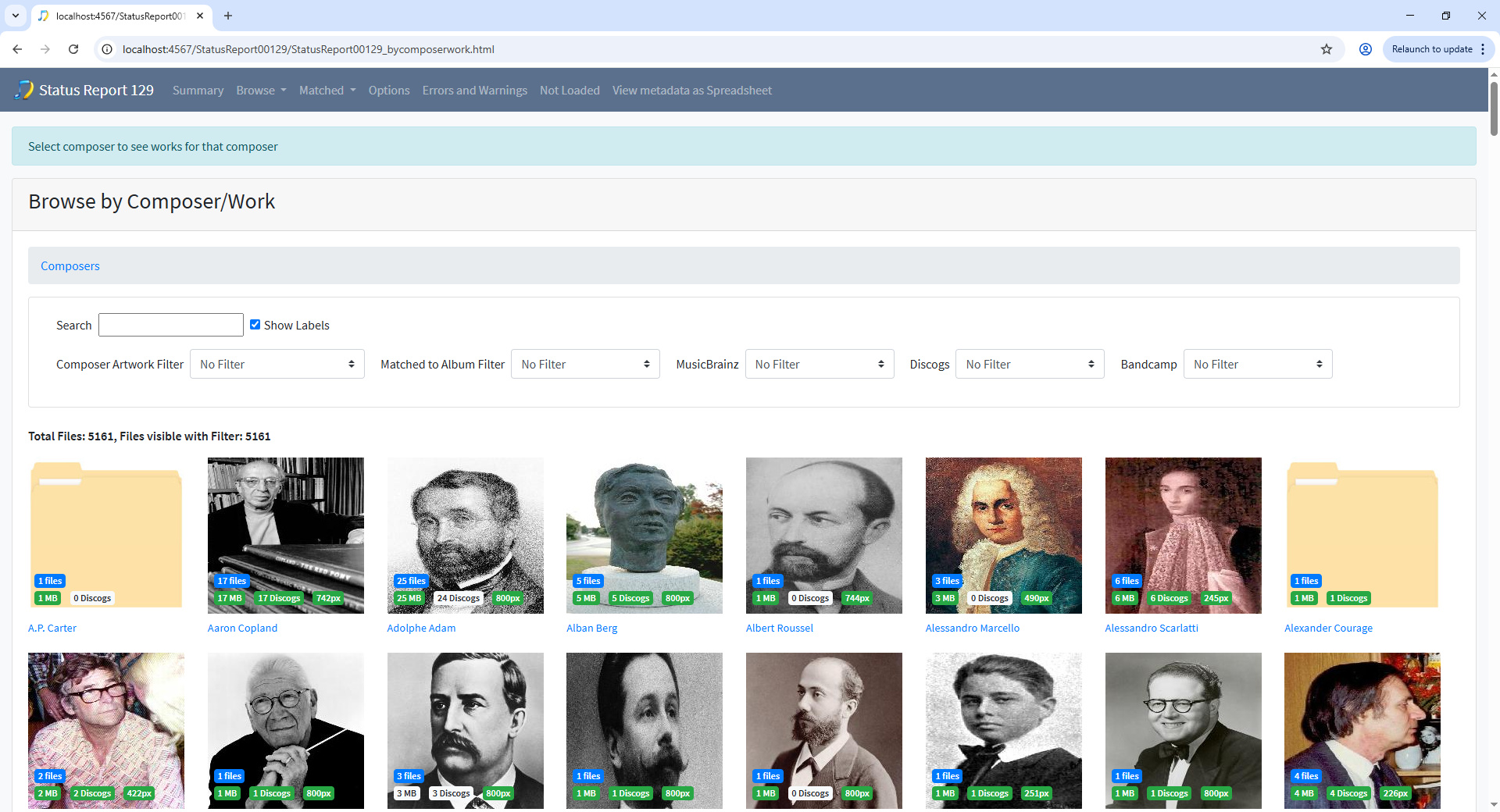Click the 24 Discogs badge on Adolphe Adam

pos(459,598)
